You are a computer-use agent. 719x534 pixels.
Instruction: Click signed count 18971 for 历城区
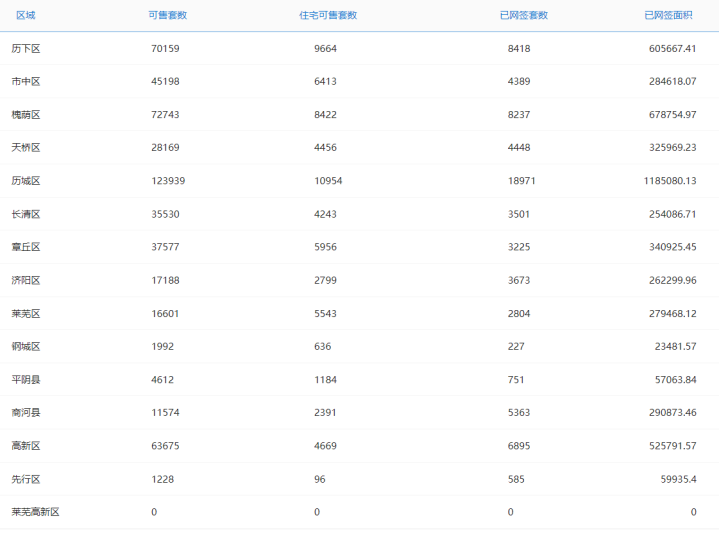pos(522,181)
